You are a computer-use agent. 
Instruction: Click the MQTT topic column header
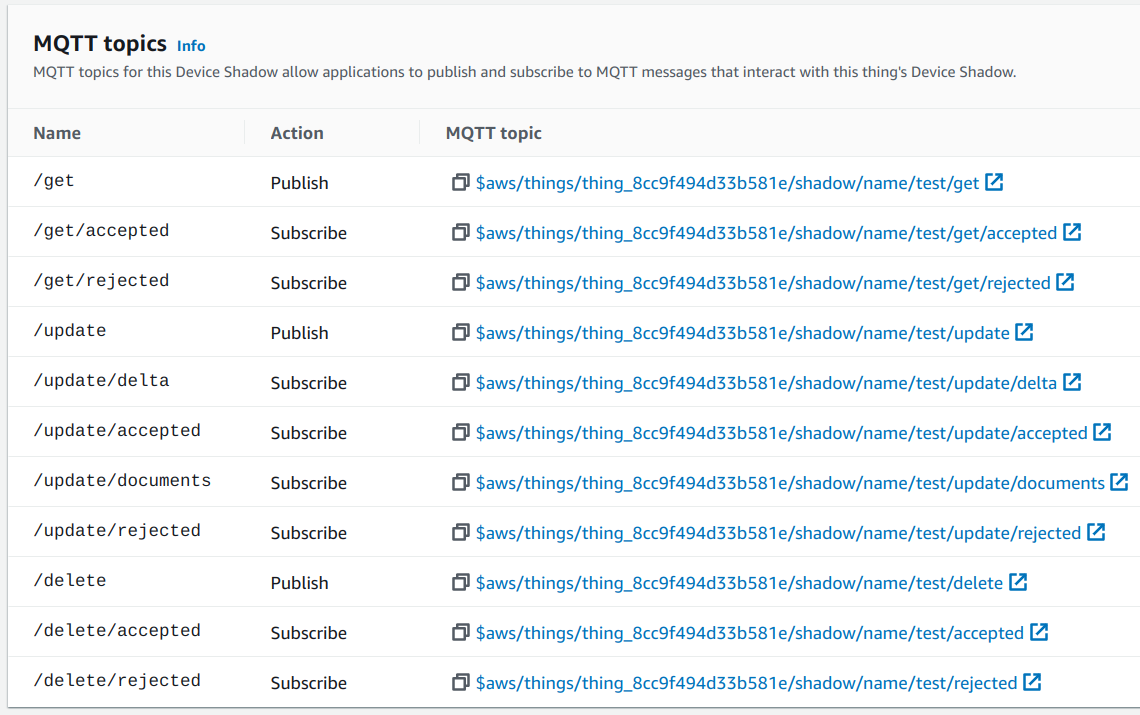(494, 133)
